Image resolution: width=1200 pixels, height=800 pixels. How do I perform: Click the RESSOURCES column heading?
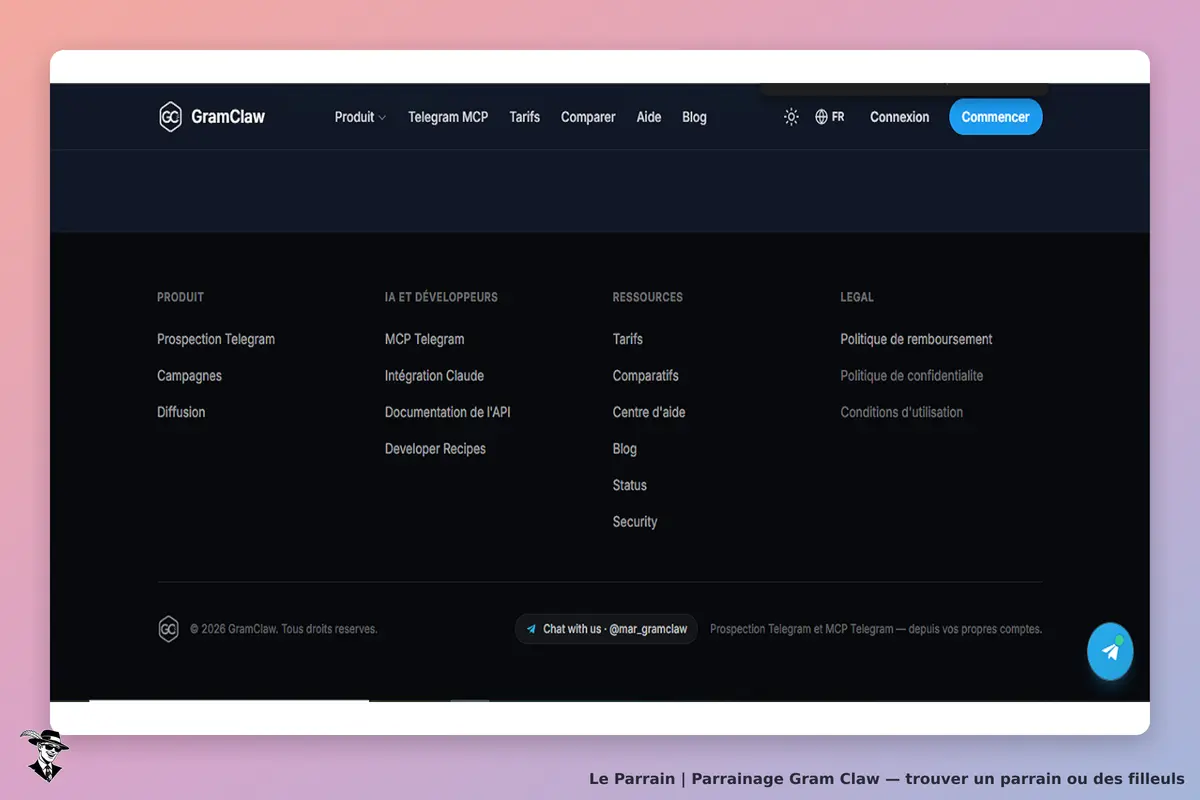[648, 297]
